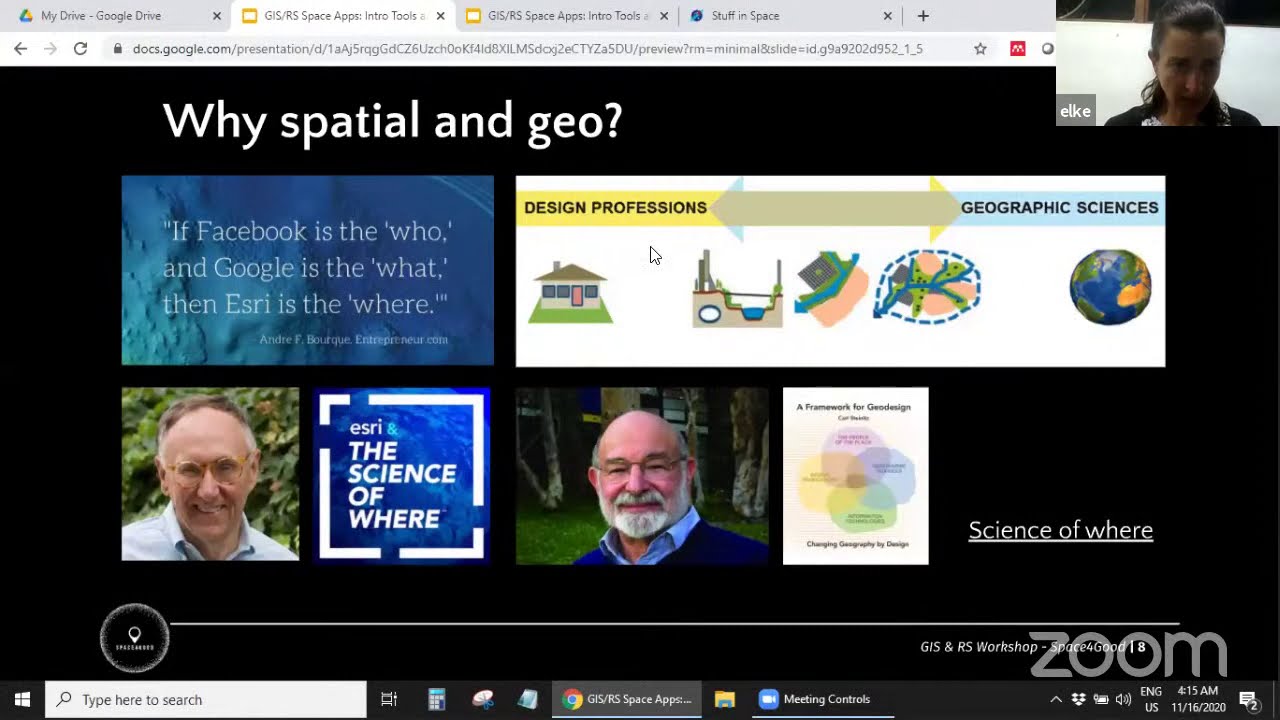Click elke's webcam video thumbnail
The height and width of the screenshot is (720, 1280).
[1168, 63]
